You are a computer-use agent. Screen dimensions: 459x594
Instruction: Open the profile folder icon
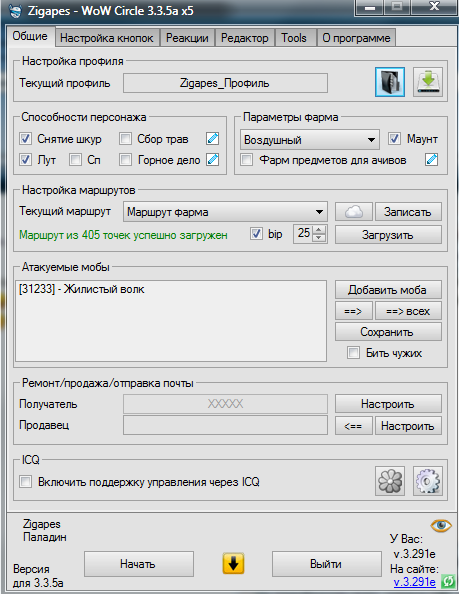pos(390,82)
